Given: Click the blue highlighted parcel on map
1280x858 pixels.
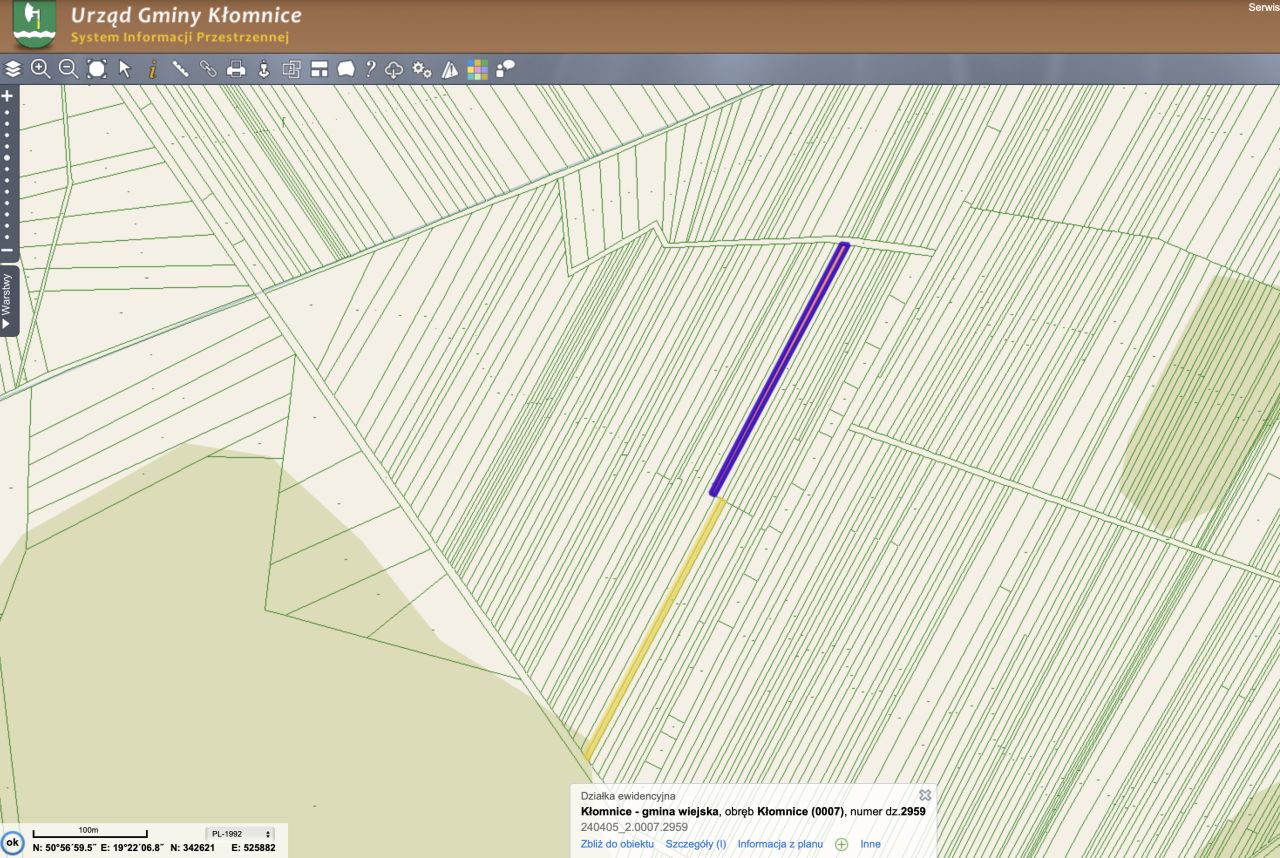Looking at the screenshot, I should click(x=780, y=368).
